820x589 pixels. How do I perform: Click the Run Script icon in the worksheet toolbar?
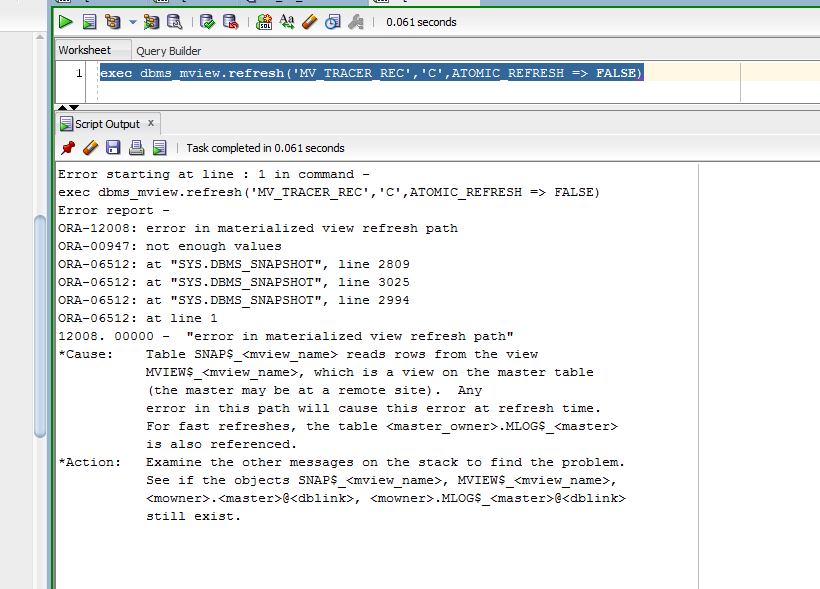coord(89,21)
